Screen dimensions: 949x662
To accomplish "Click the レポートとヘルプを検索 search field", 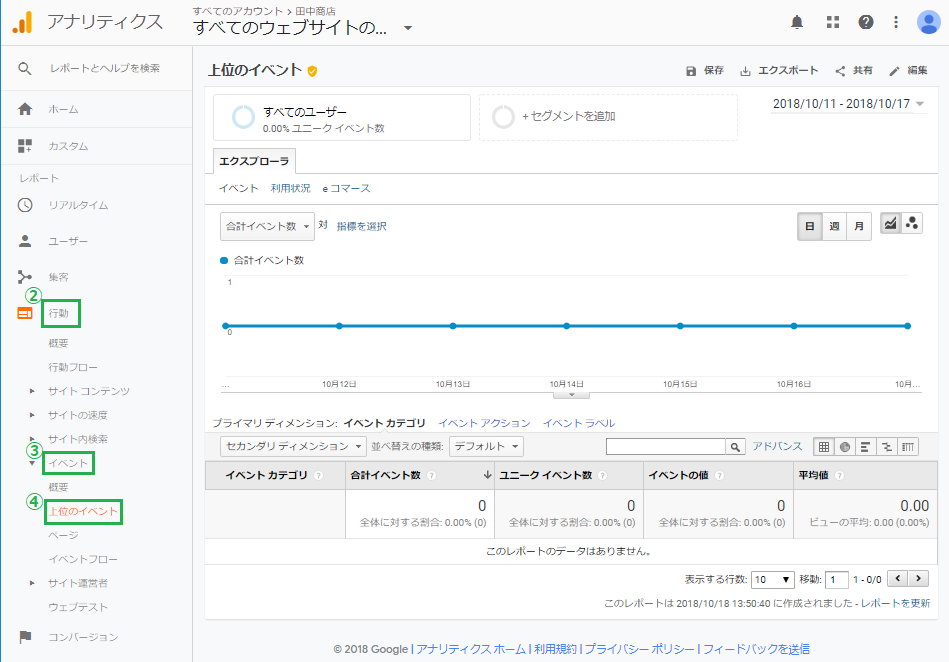I will [105, 68].
